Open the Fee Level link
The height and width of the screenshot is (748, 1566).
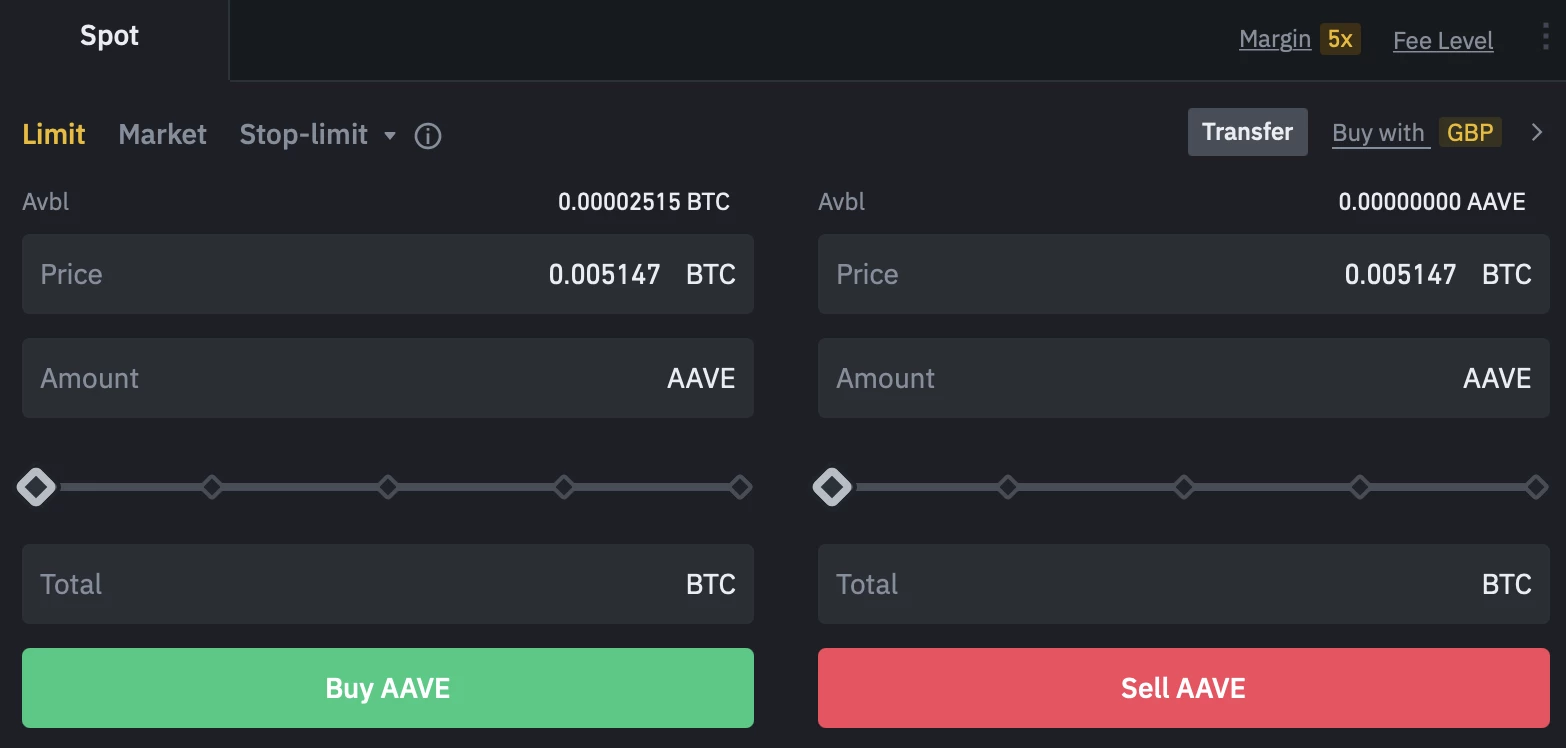pyautogui.click(x=1443, y=41)
